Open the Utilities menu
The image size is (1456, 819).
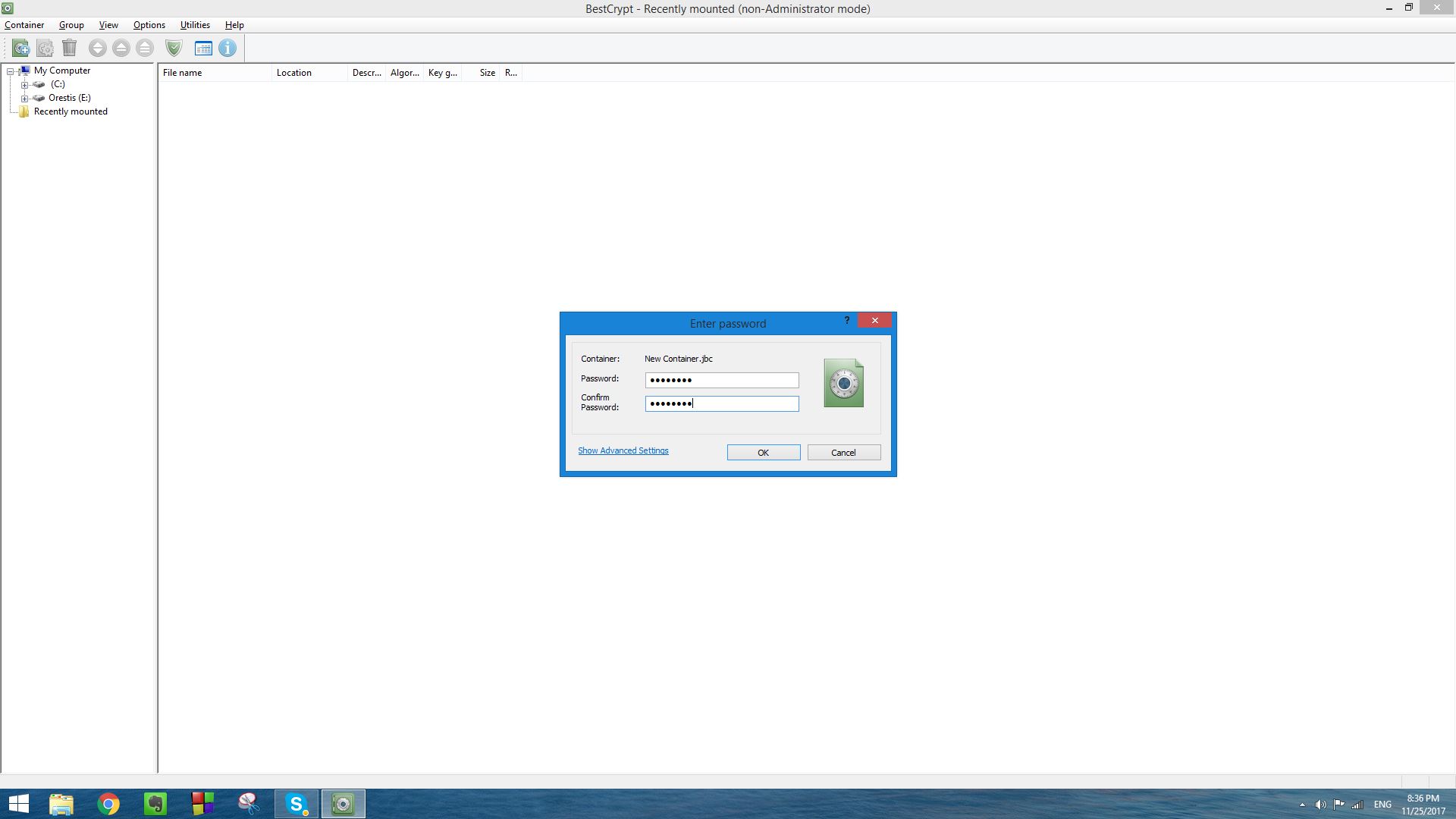pyautogui.click(x=195, y=25)
